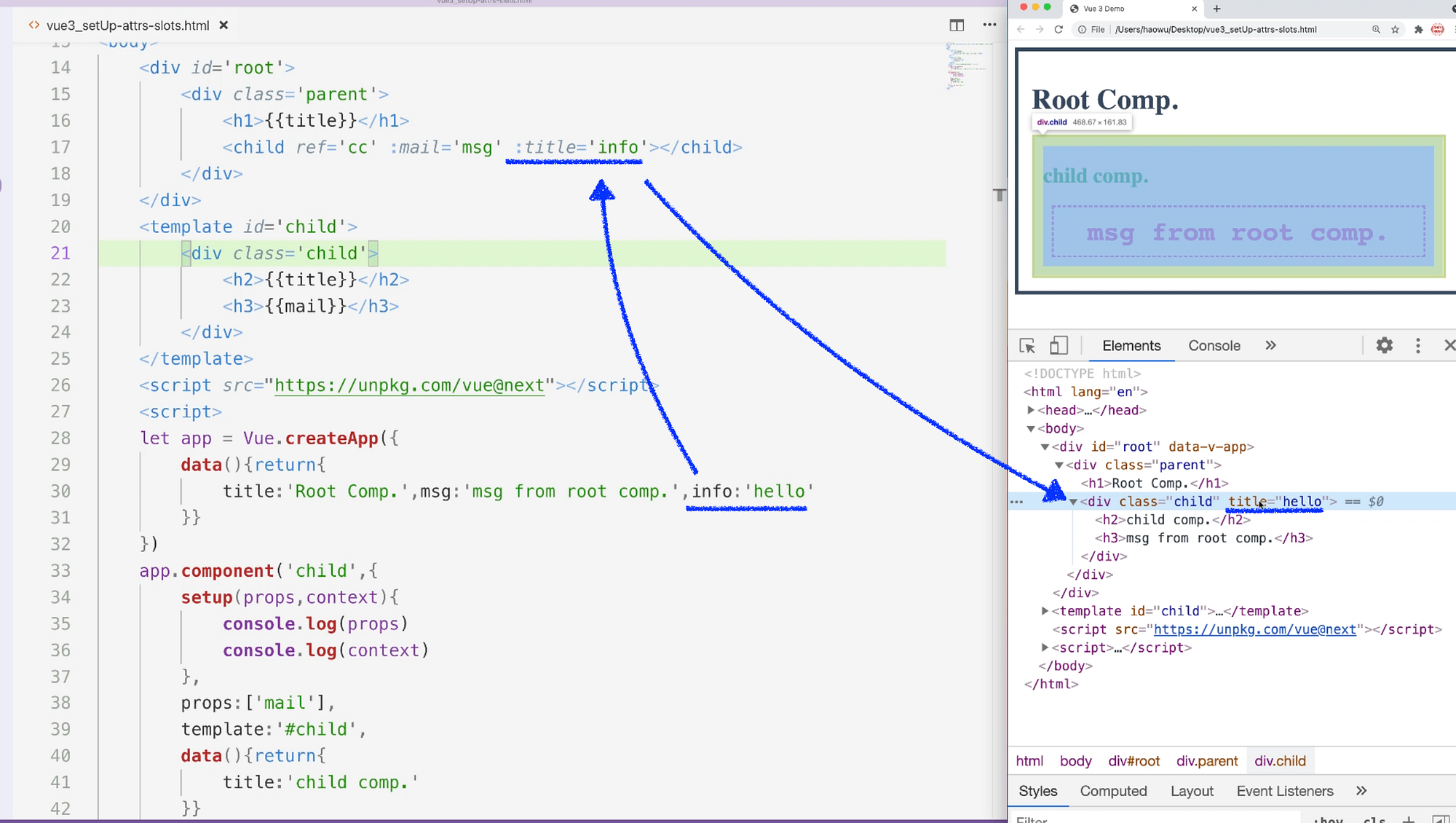1456x823 pixels.
Task: Toggle the device toolbar emulation icon
Action: 1059,346
